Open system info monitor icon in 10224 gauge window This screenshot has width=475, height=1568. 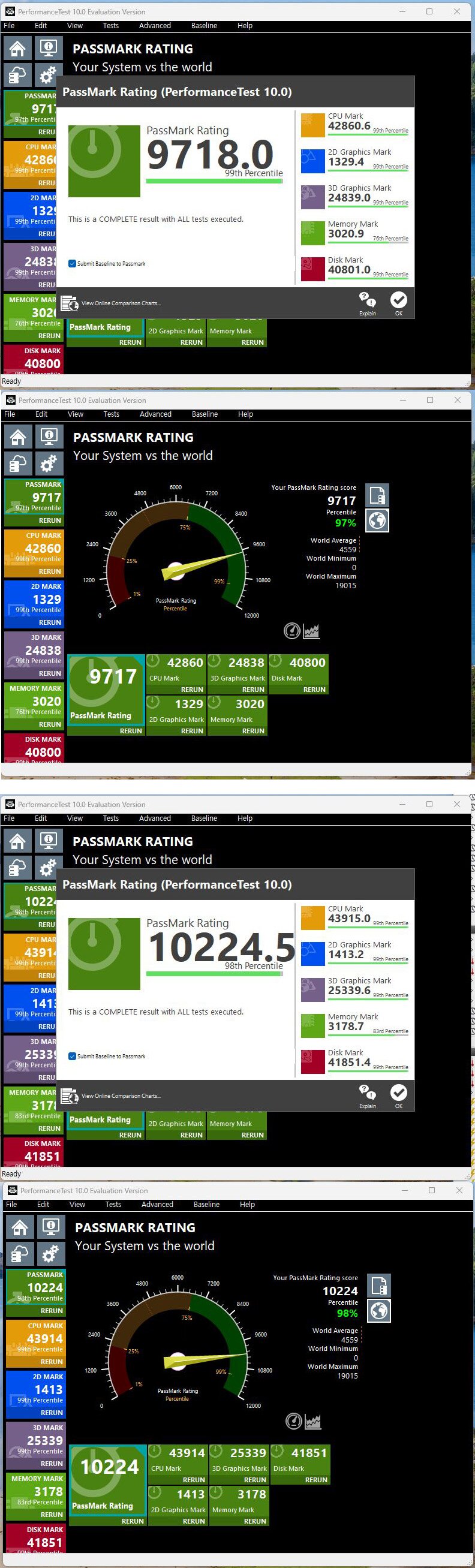pos(51,1227)
